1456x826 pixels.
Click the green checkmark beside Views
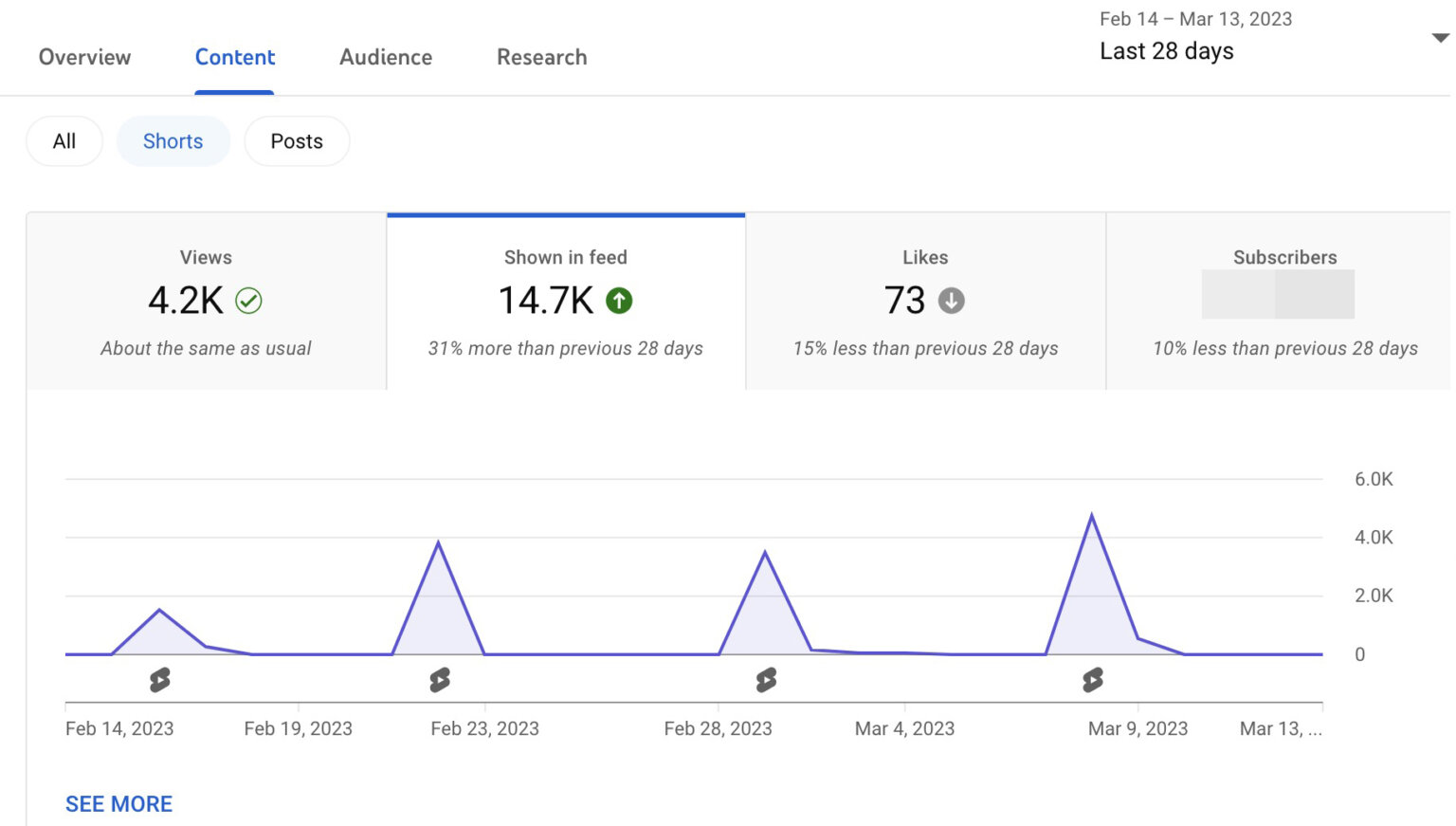pyautogui.click(x=249, y=301)
